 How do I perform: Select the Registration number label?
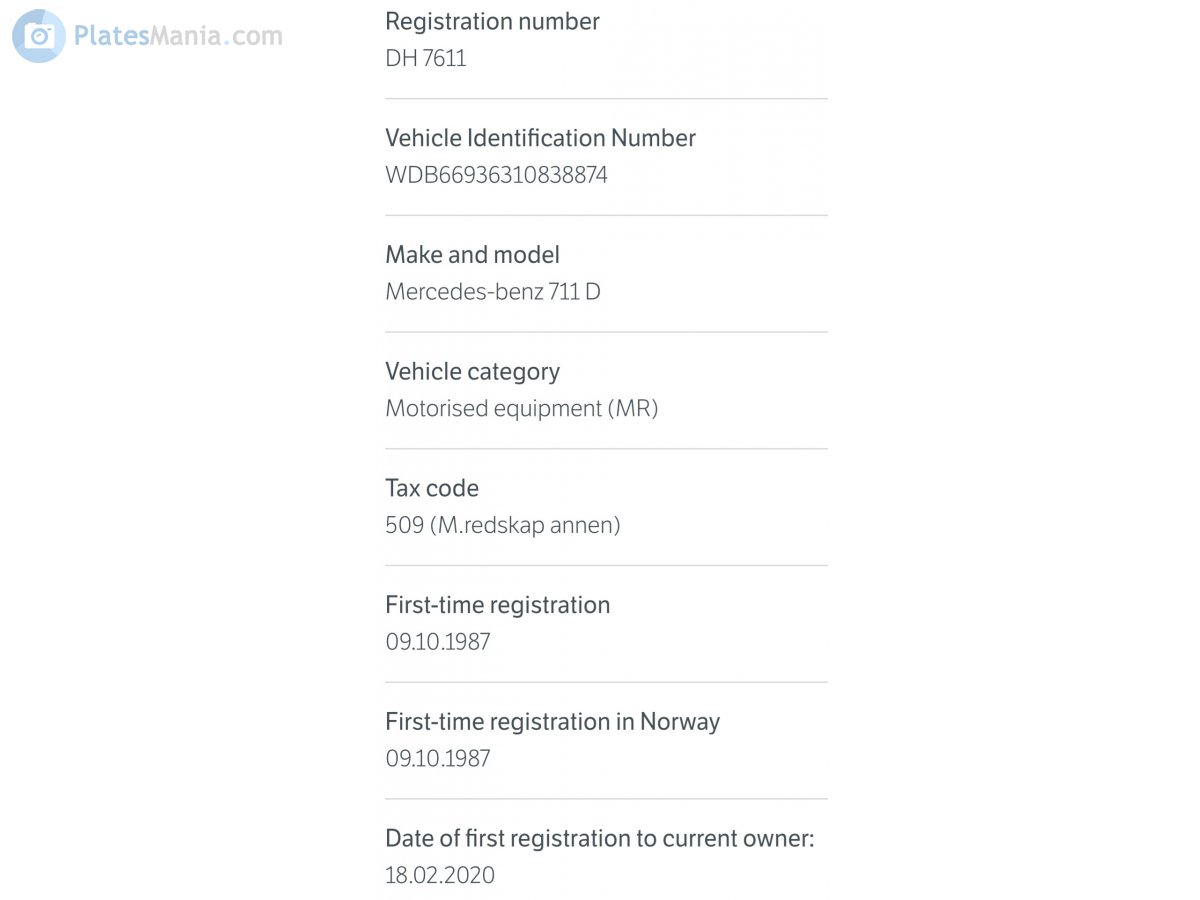point(492,21)
